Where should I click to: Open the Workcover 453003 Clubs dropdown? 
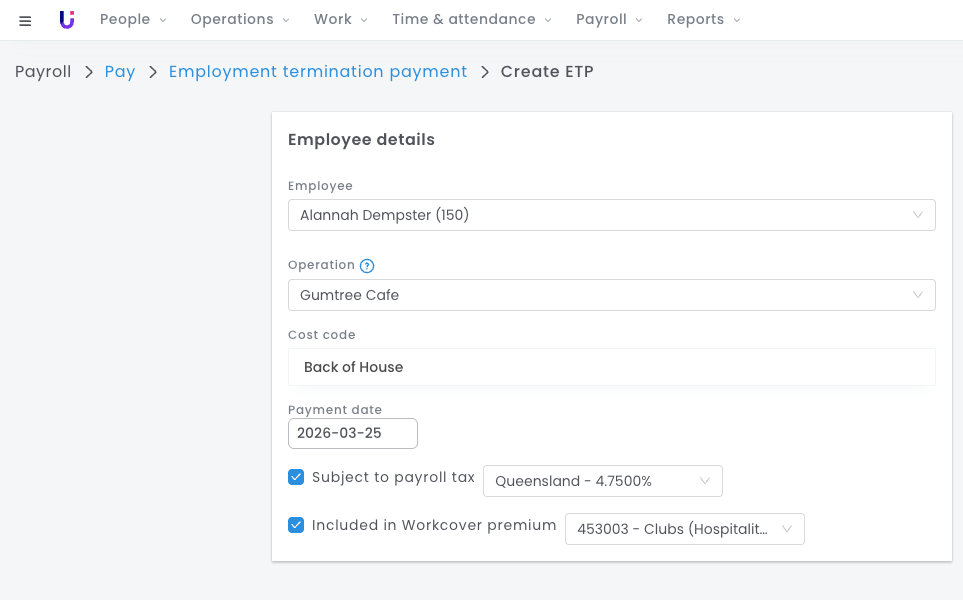(684, 529)
